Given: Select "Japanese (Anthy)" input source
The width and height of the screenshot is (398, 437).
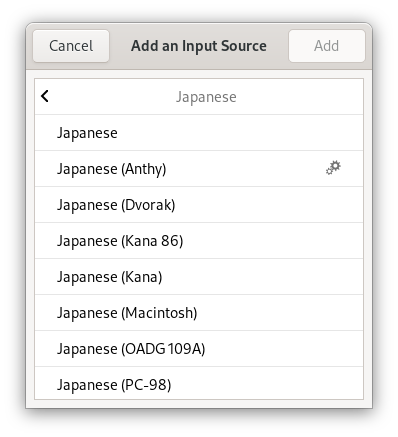Looking at the screenshot, I should coord(199,169).
